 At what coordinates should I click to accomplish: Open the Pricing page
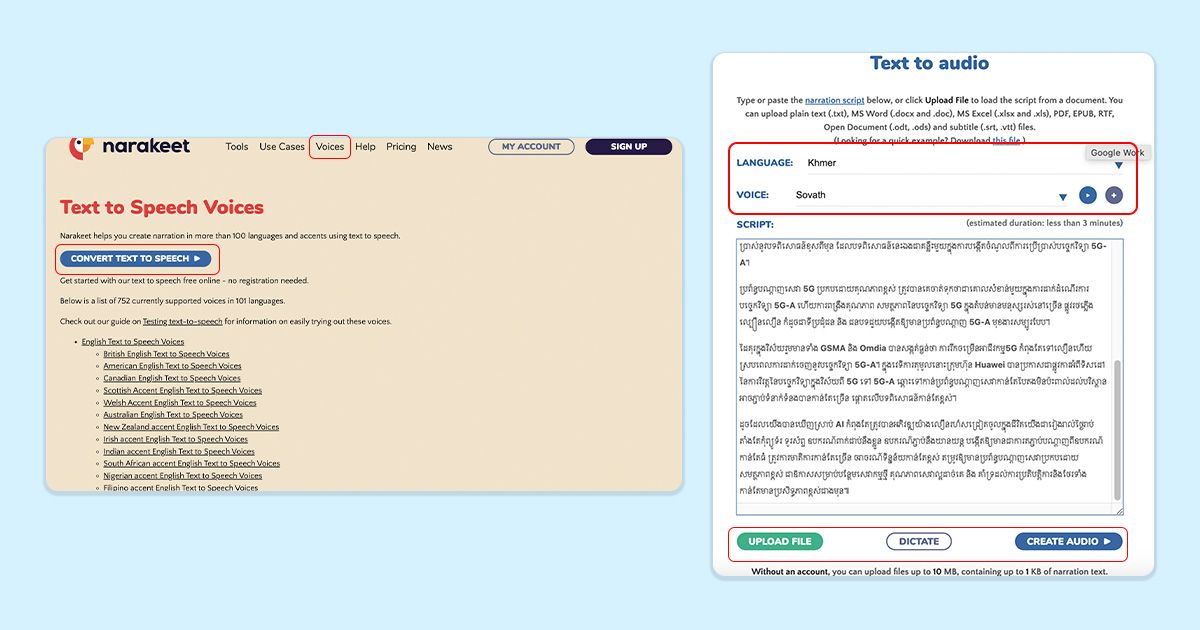[401, 147]
